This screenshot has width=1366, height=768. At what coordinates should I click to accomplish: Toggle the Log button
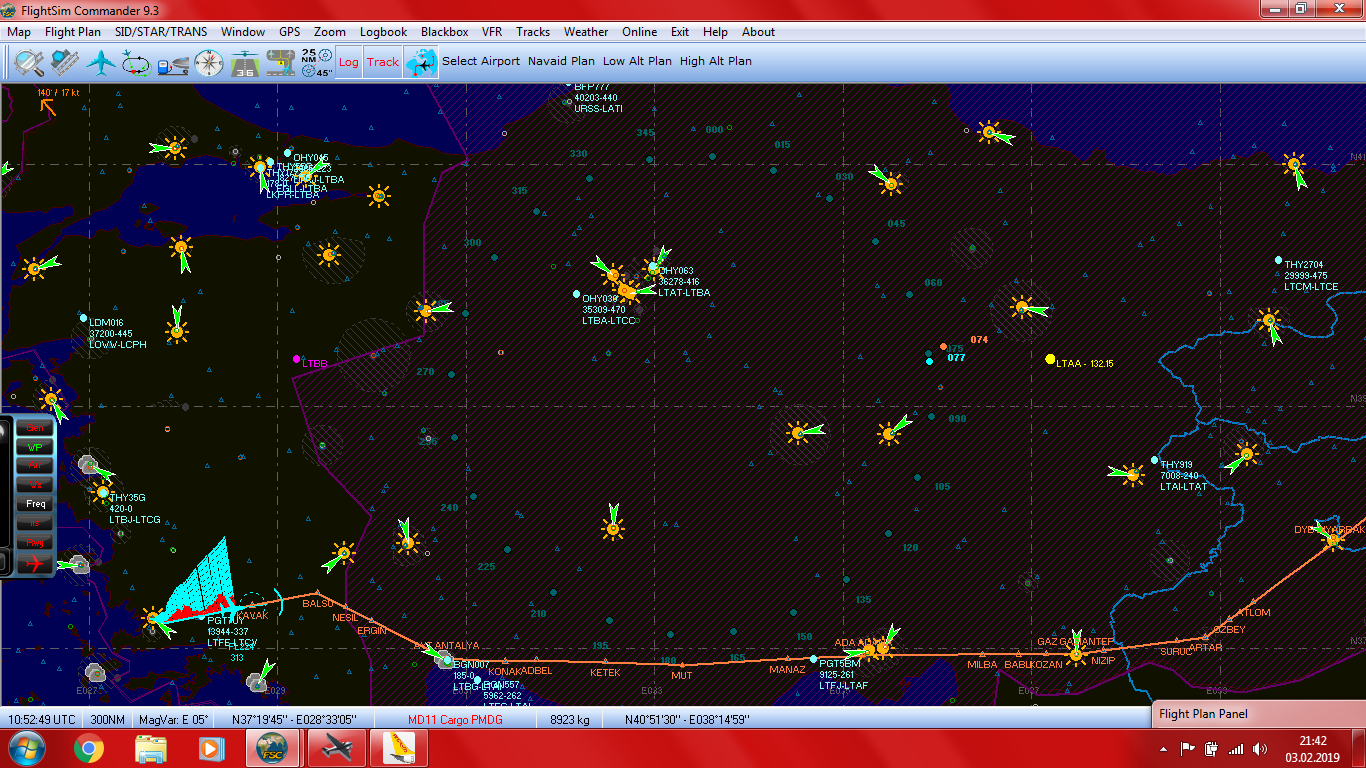[348, 62]
